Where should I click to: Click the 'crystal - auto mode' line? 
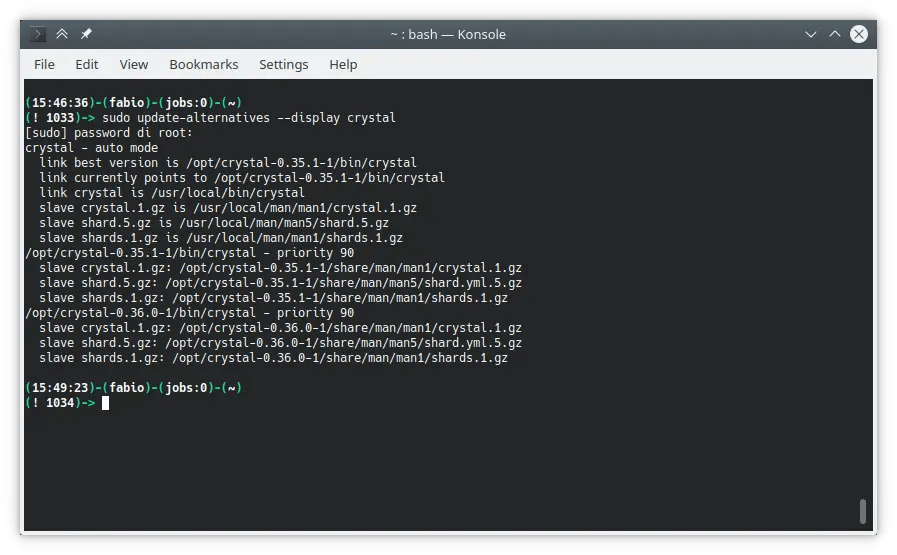click(x=92, y=148)
